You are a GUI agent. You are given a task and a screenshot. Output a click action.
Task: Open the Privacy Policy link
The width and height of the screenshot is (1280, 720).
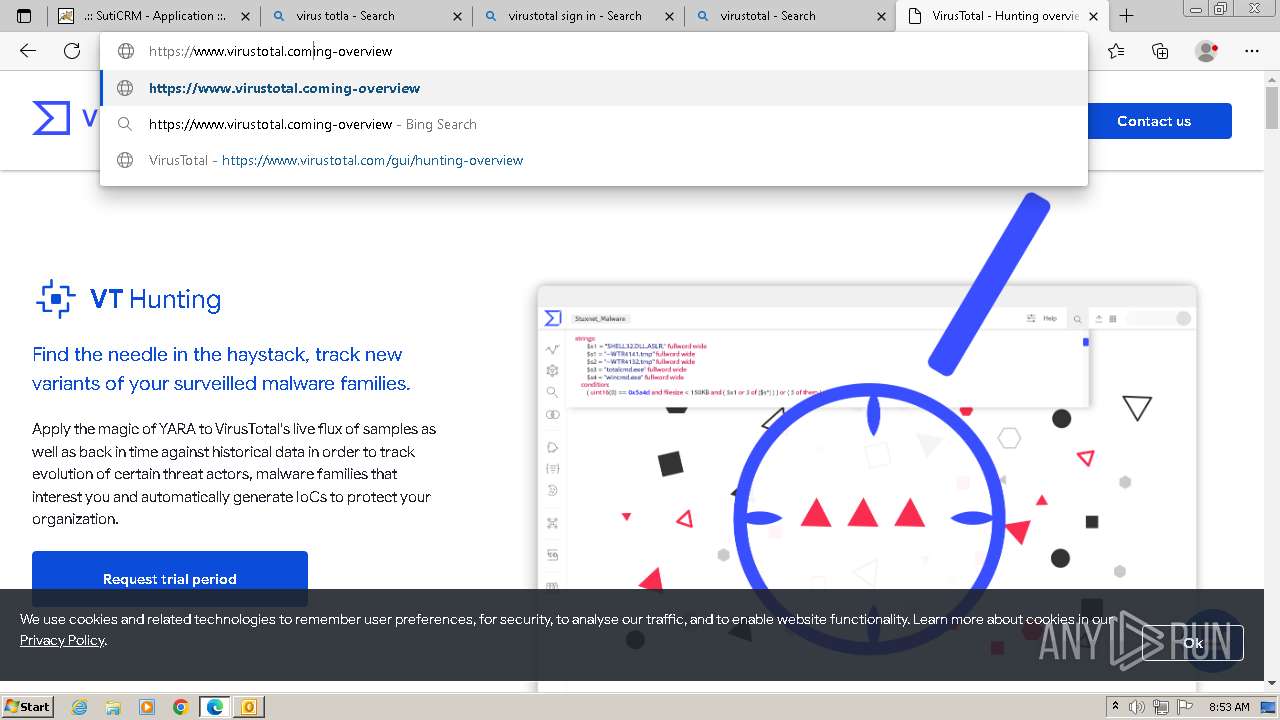[x=62, y=640]
